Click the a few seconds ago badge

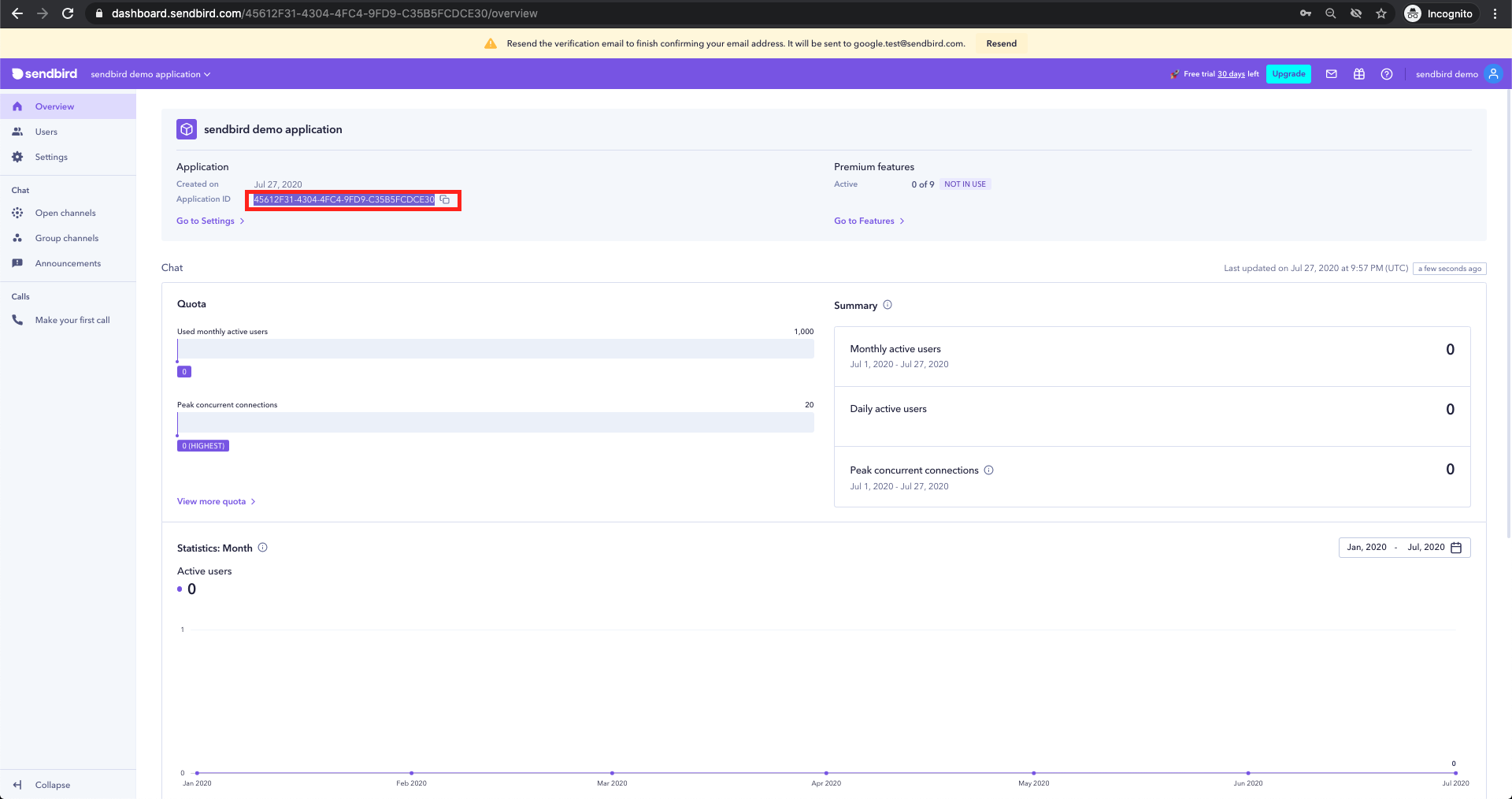pyautogui.click(x=1450, y=269)
